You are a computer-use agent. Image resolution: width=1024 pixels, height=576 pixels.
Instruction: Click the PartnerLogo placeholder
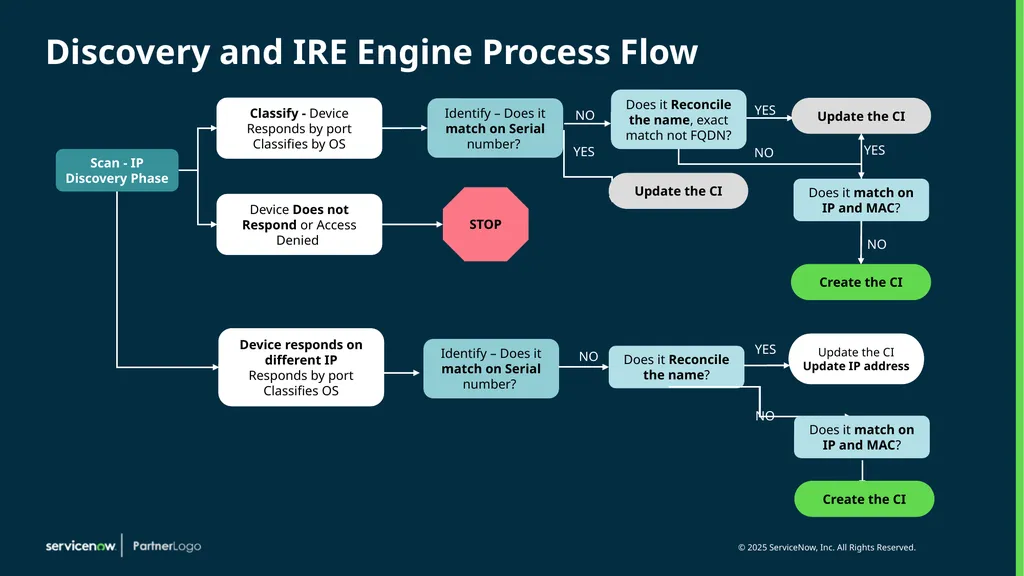167,546
